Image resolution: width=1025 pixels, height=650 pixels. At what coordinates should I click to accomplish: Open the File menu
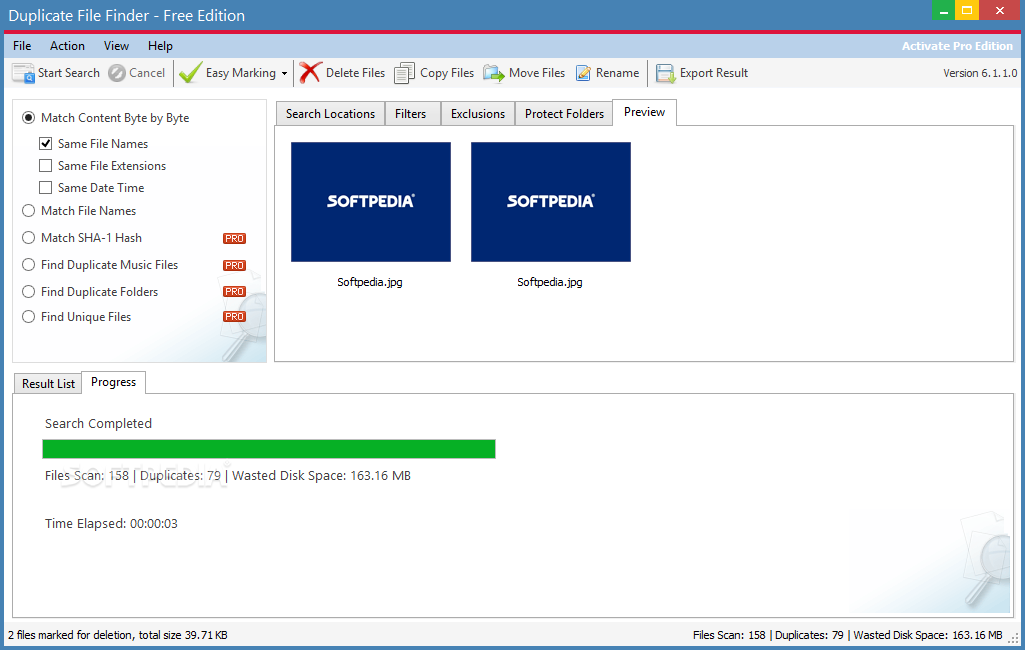22,46
